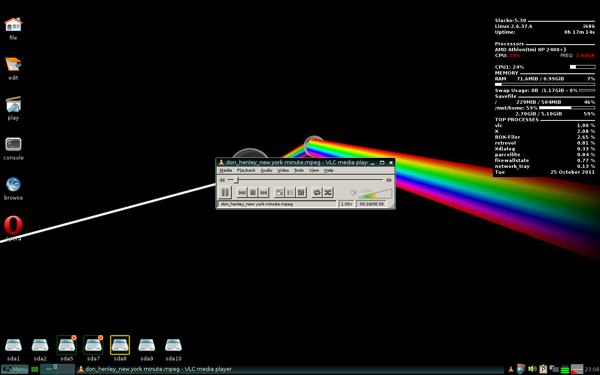Viewport: 600px width, 375px height.
Task: Mute audio via VLC speaker icon
Action: (x=354, y=192)
